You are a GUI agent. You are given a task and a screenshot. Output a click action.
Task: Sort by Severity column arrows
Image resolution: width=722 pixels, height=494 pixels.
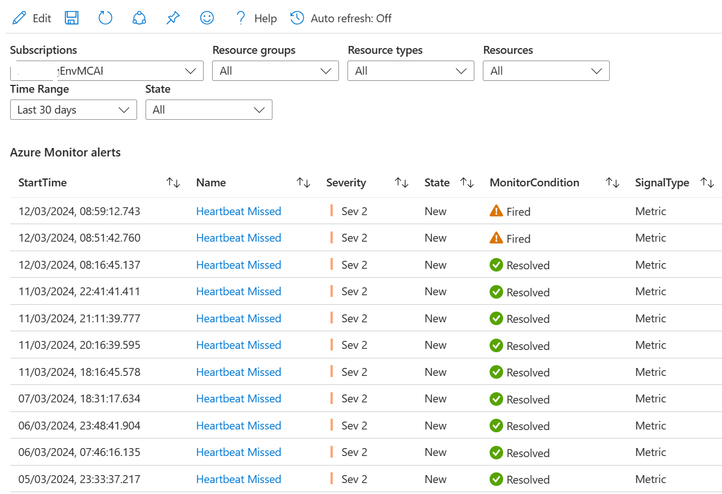(x=402, y=183)
